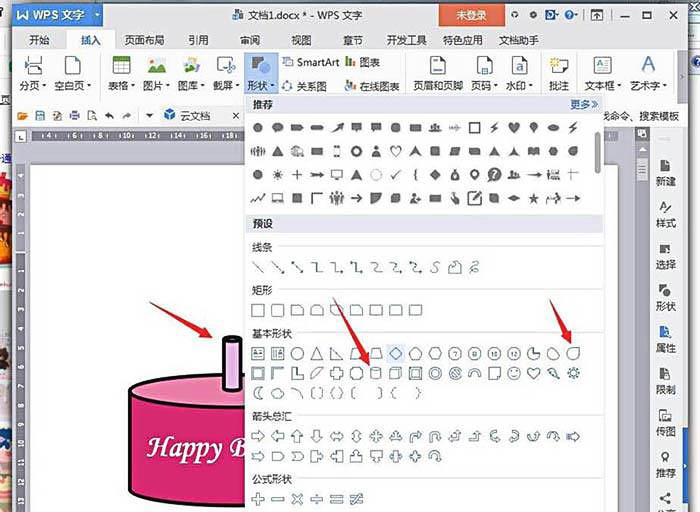The image size is (700, 512).
Task: Select the pentagon basic shape
Action: tap(415, 354)
